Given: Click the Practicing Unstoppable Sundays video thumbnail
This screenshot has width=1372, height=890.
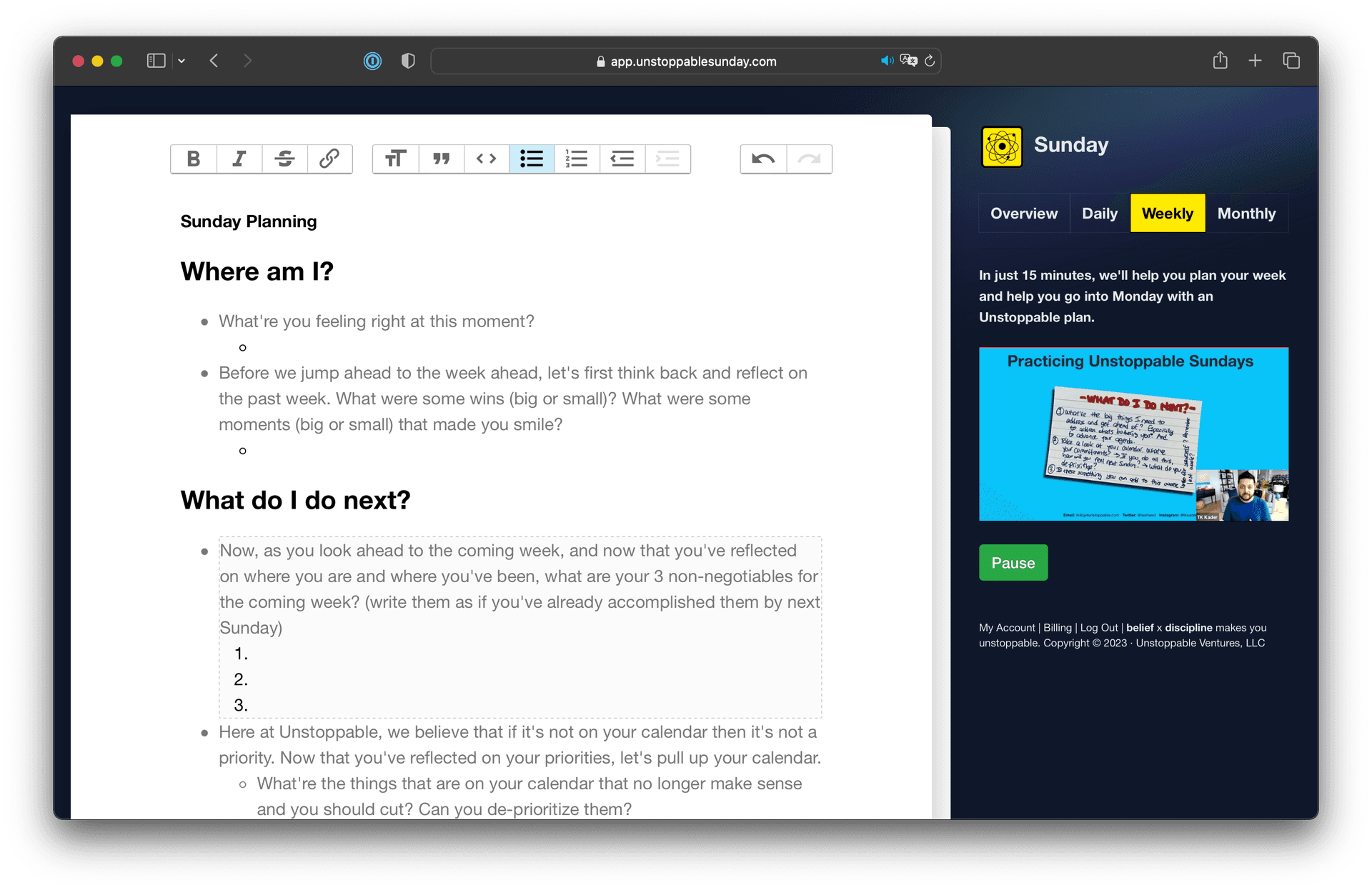Looking at the screenshot, I should tap(1133, 434).
